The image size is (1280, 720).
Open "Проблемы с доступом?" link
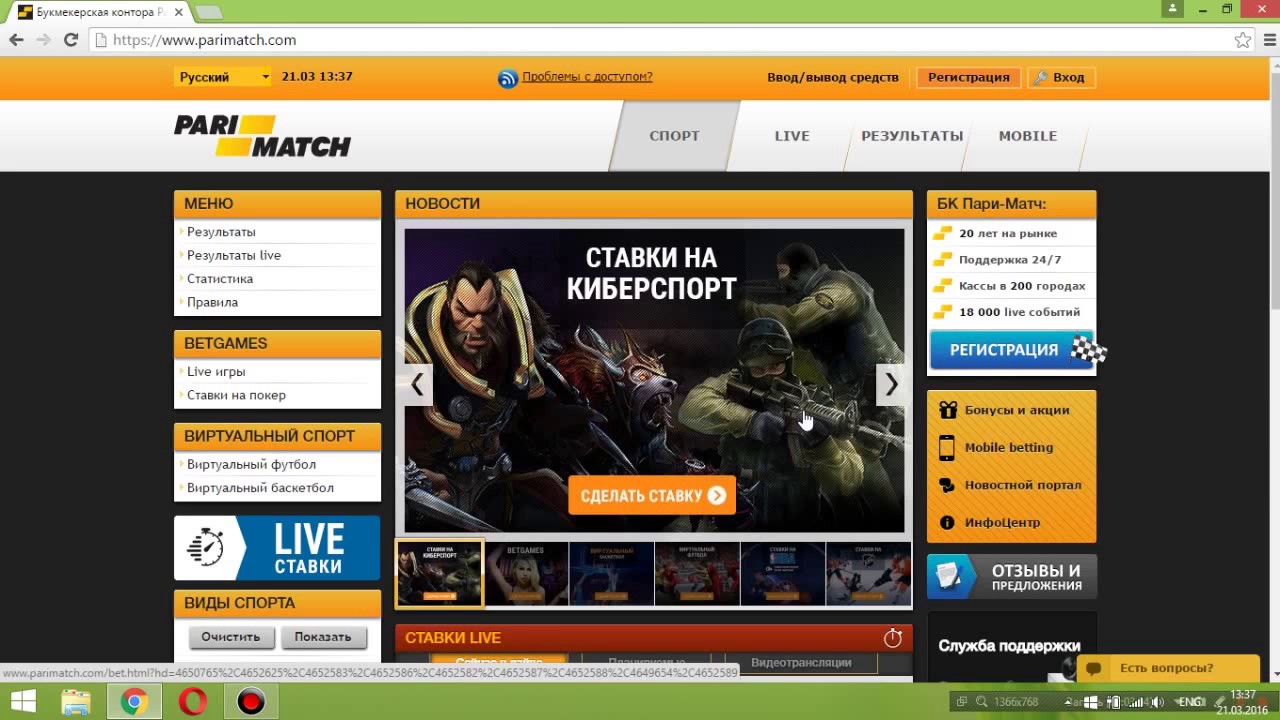tap(587, 76)
